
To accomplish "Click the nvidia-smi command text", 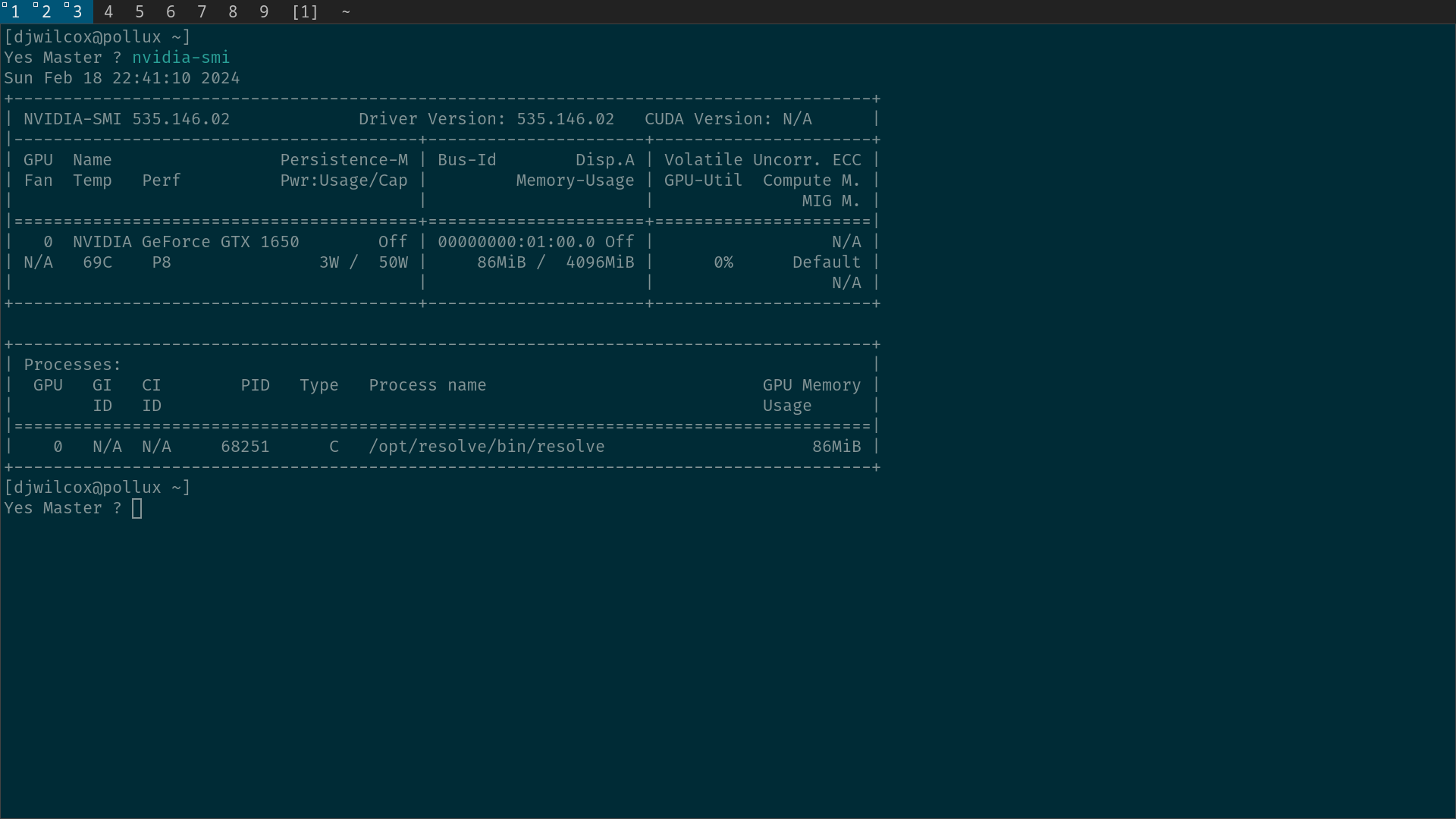I will [180, 58].
